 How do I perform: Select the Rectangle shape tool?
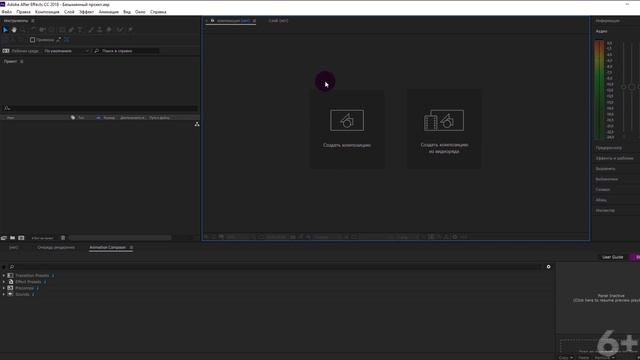[x=62, y=30]
